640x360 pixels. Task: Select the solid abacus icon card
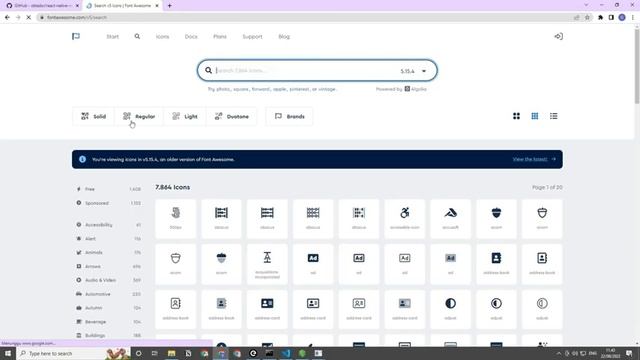221,219
